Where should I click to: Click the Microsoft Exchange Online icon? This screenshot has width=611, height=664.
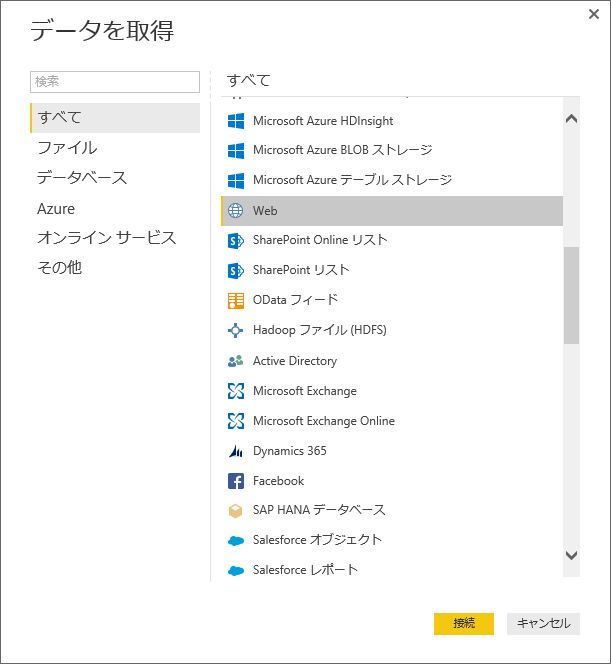pyautogui.click(x=236, y=421)
